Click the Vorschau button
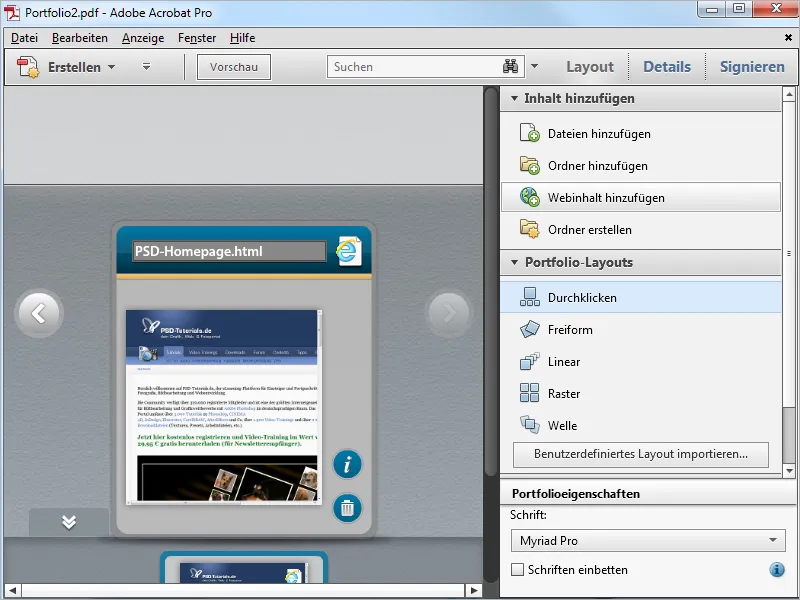This screenshot has height=600, width=800. click(234, 67)
